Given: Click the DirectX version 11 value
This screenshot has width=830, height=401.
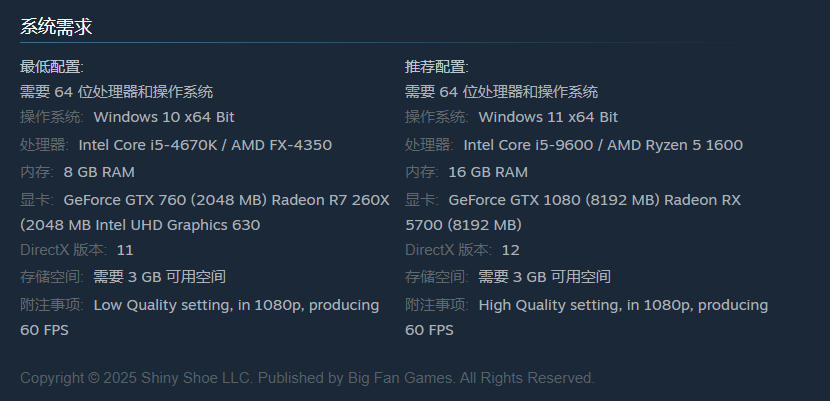Looking at the screenshot, I should pyautogui.click(x=125, y=250).
